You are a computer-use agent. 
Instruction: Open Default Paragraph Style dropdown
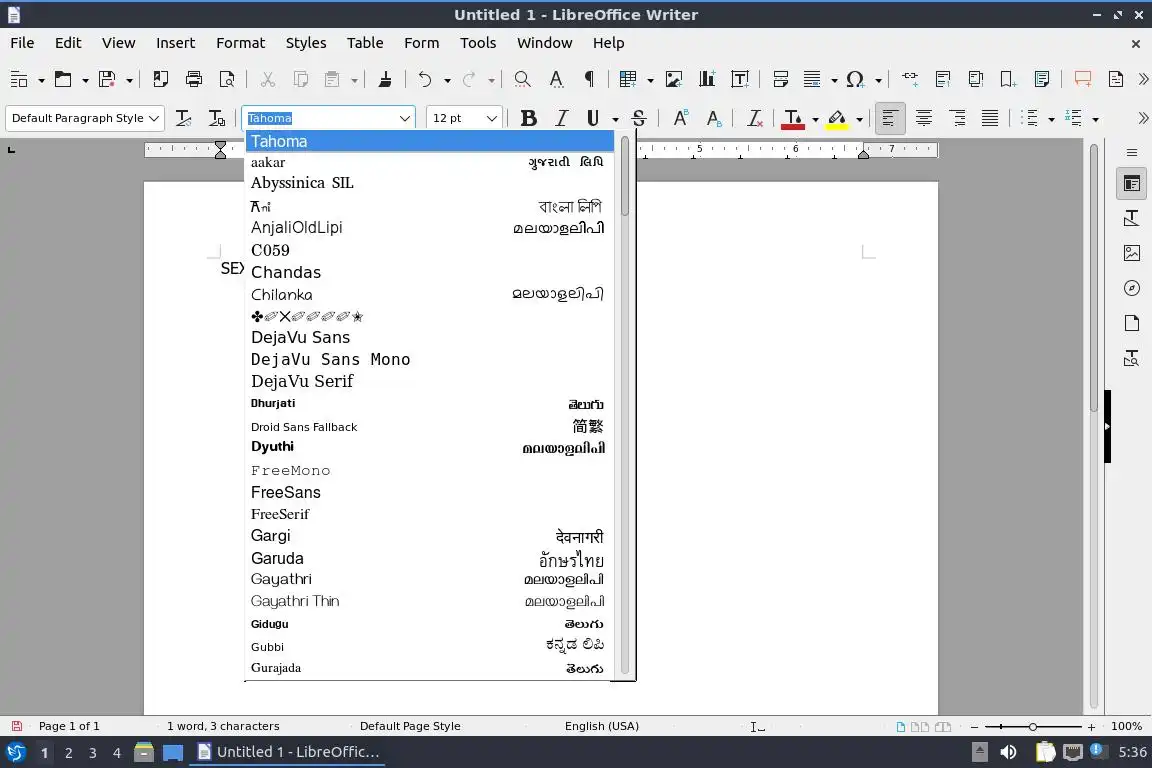154,118
